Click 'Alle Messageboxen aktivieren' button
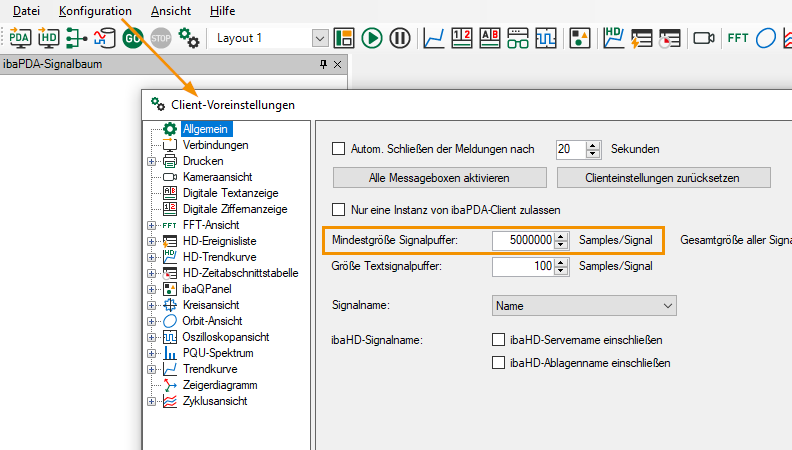Image resolution: width=792 pixels, height=450 pixels. [x=439, y=178]
